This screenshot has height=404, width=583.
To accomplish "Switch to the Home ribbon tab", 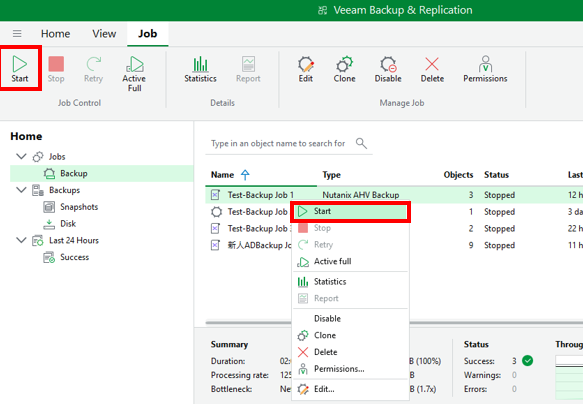I will 55,34.
